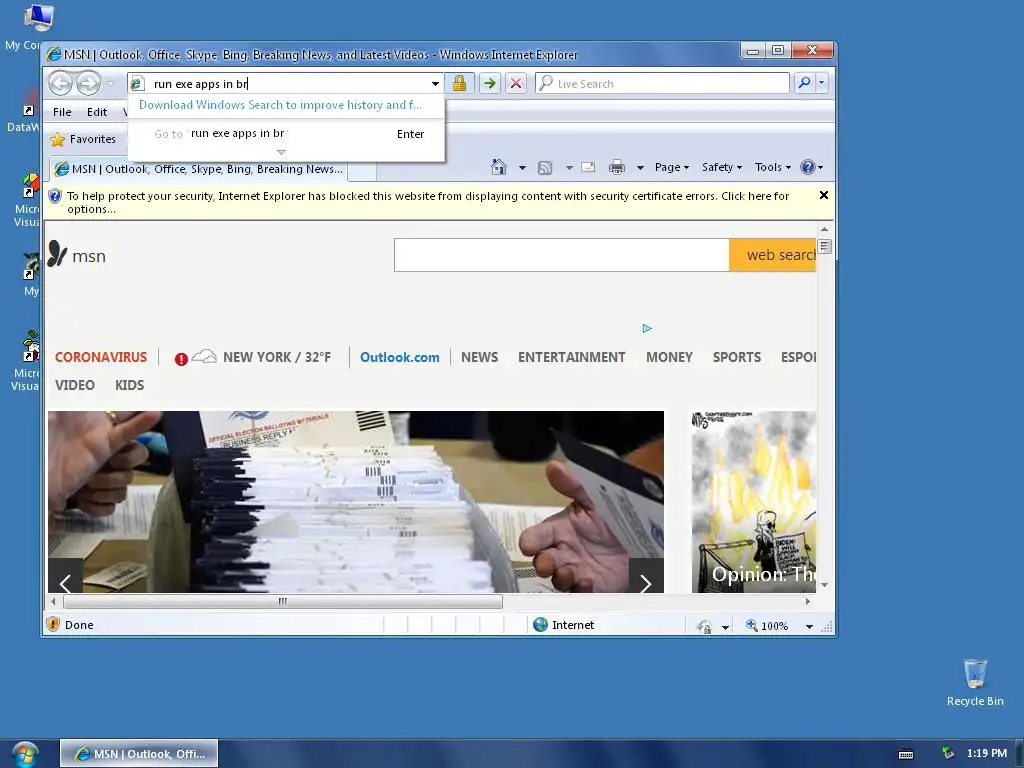The image size is (1024, 768).
Task: Click the Protected Mode status icon
Action: click(x=704, y=626)
